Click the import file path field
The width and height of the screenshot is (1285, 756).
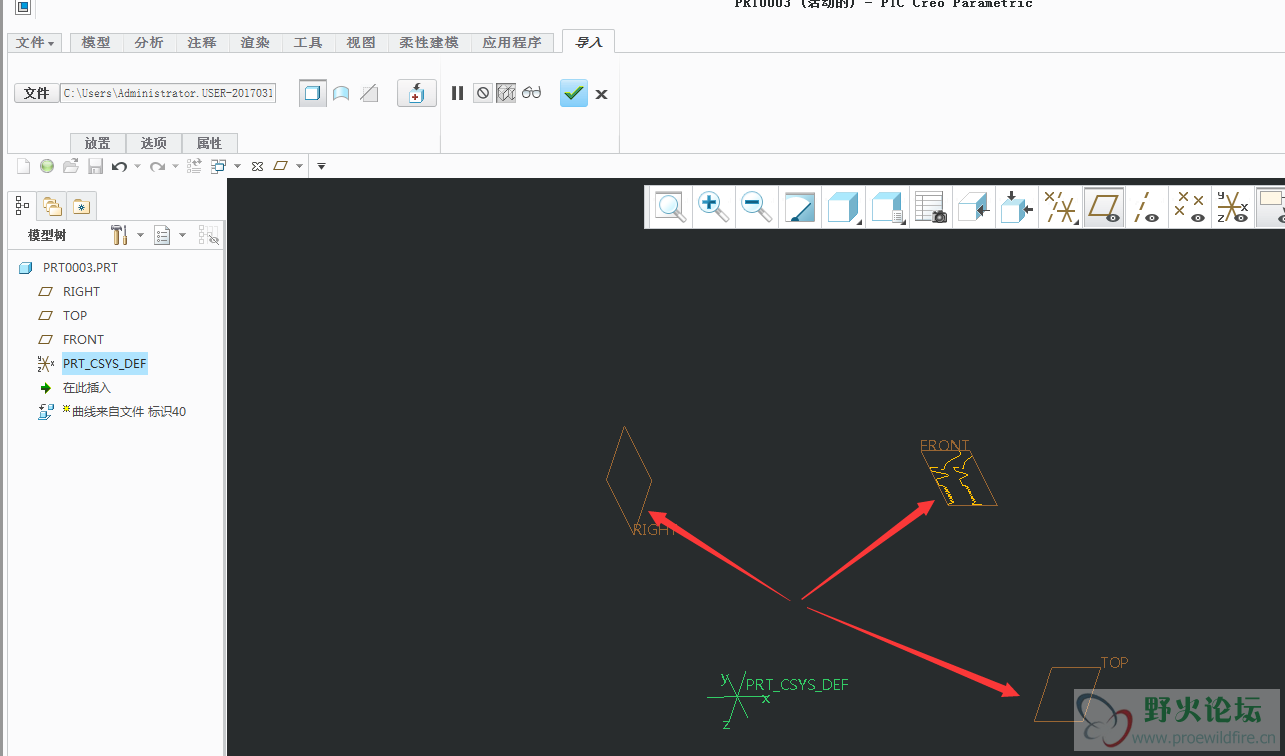(x=168, y=93)
